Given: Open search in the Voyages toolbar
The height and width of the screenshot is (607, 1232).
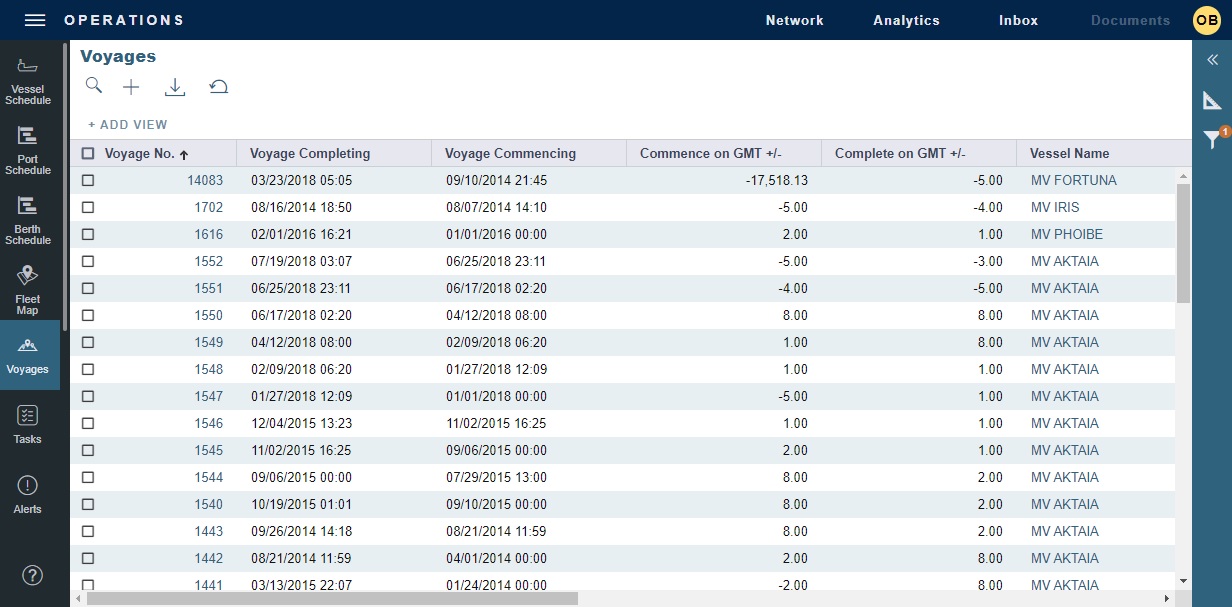Looking at the screenshot, I should pos(94,86).
